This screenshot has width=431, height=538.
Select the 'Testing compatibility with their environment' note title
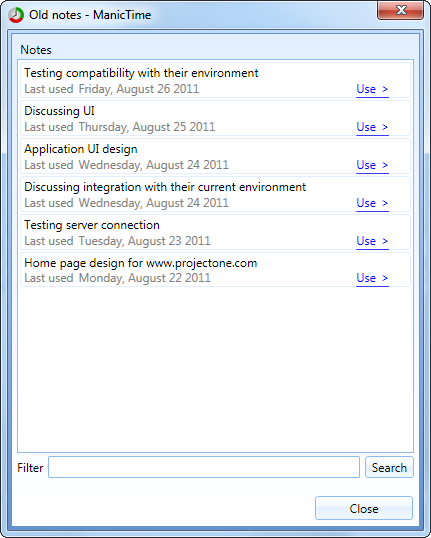click(141, 73)
